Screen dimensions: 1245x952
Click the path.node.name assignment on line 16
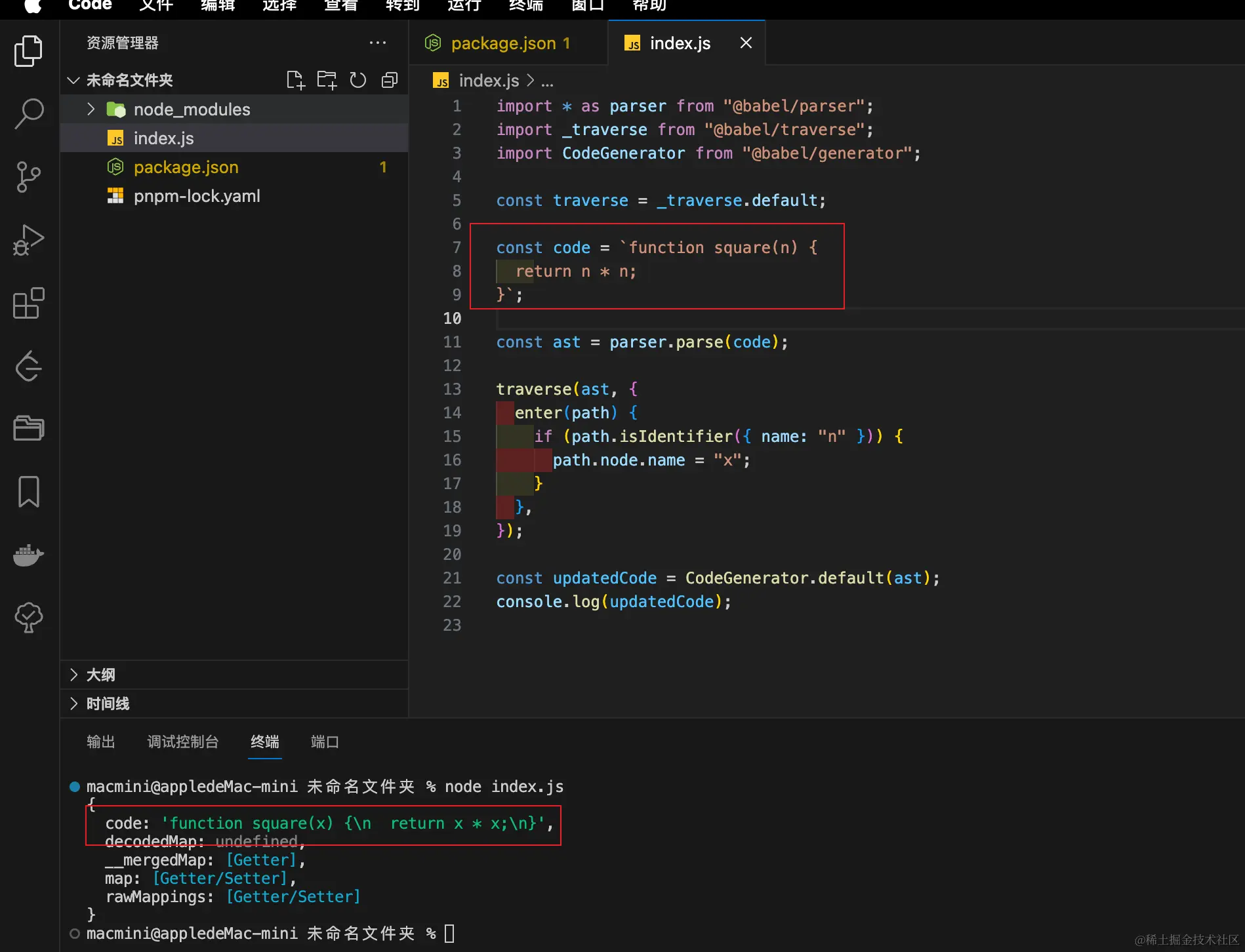click(x=651, y=460)
